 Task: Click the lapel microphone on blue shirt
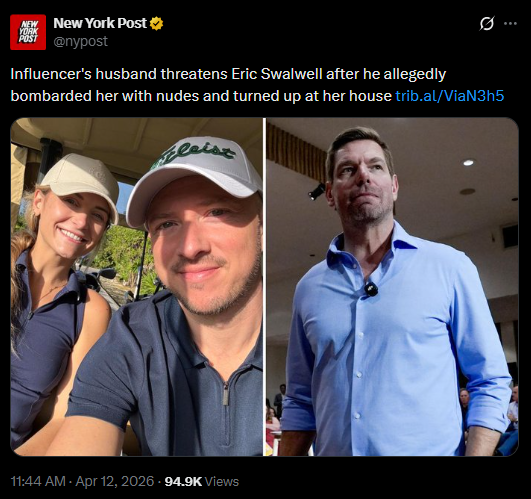coord(370,289)
